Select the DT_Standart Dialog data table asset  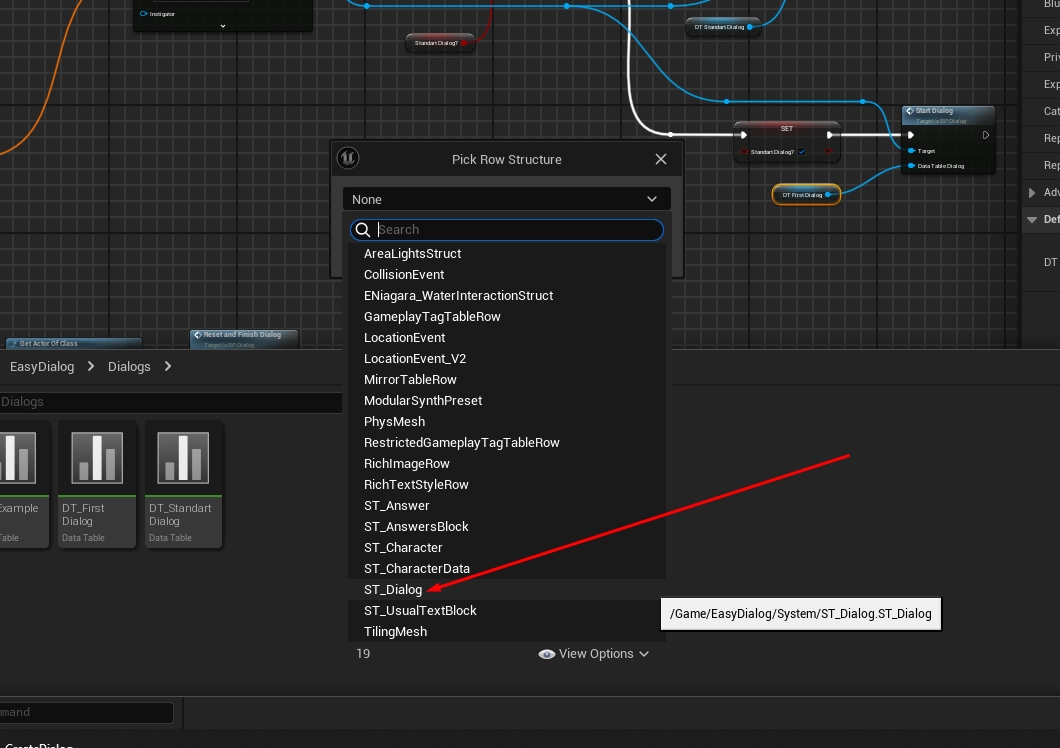tap(183, 482)
